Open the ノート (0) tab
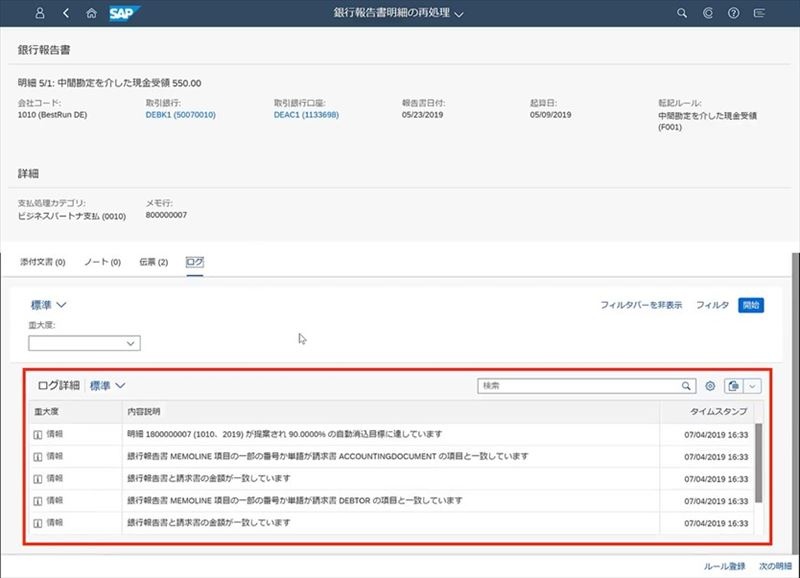The width and height of the screenshot is (800, 578). point(102,262)
